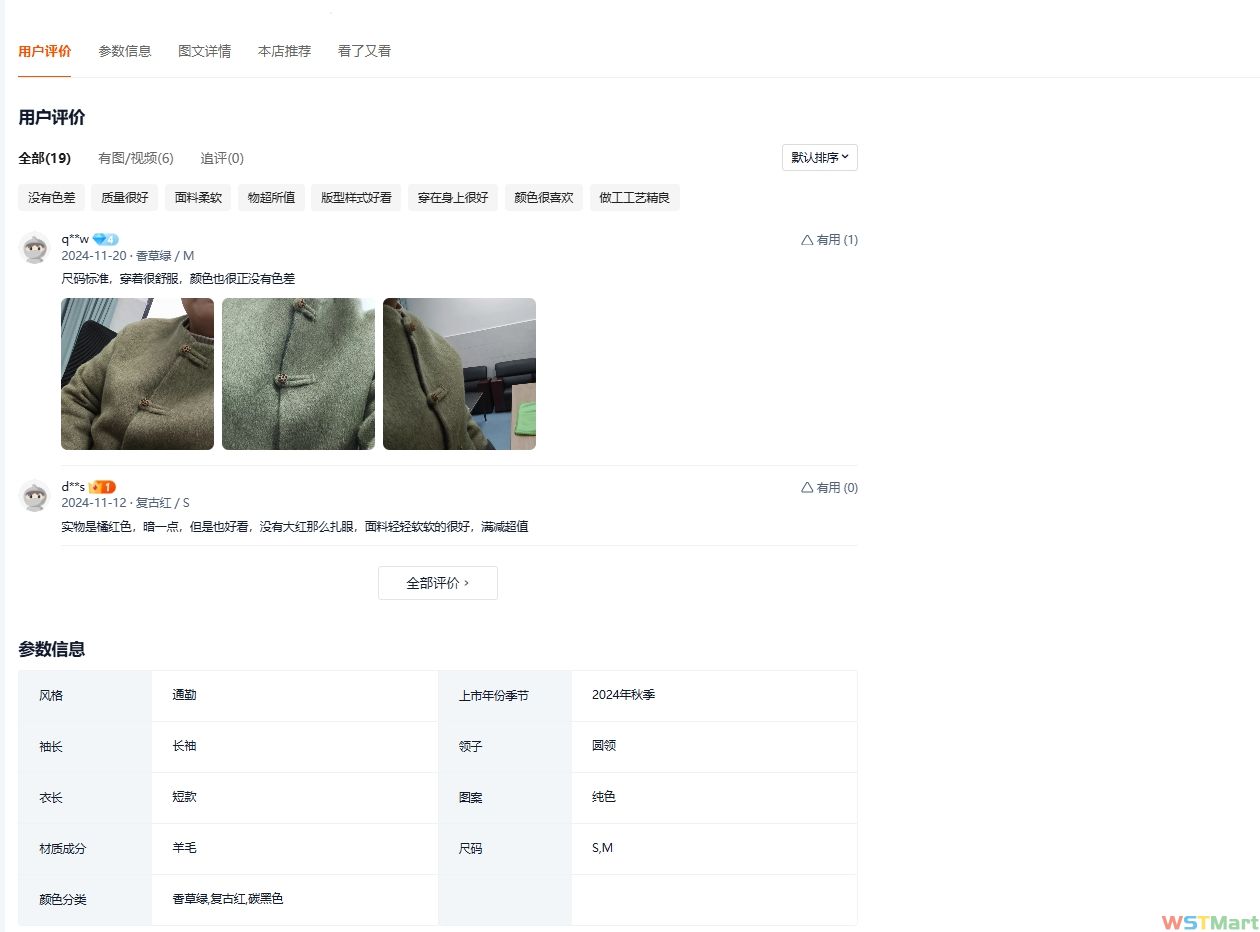Click the orange level badge beside d**s
Image resolution: width=1260 pixels, height=932 pixels.
pyautogui.click(x=102, y=487)
